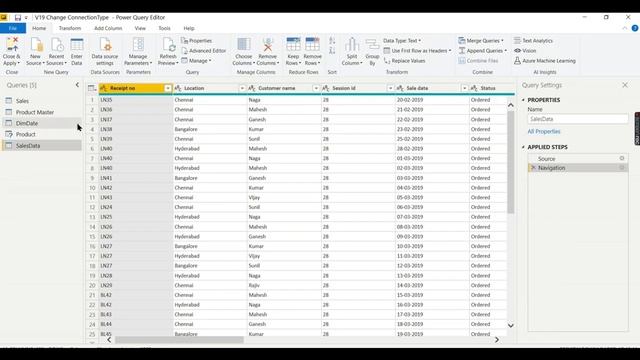
Task: Sort descending with the Z-A icon
Action: [x=332, y=51]
